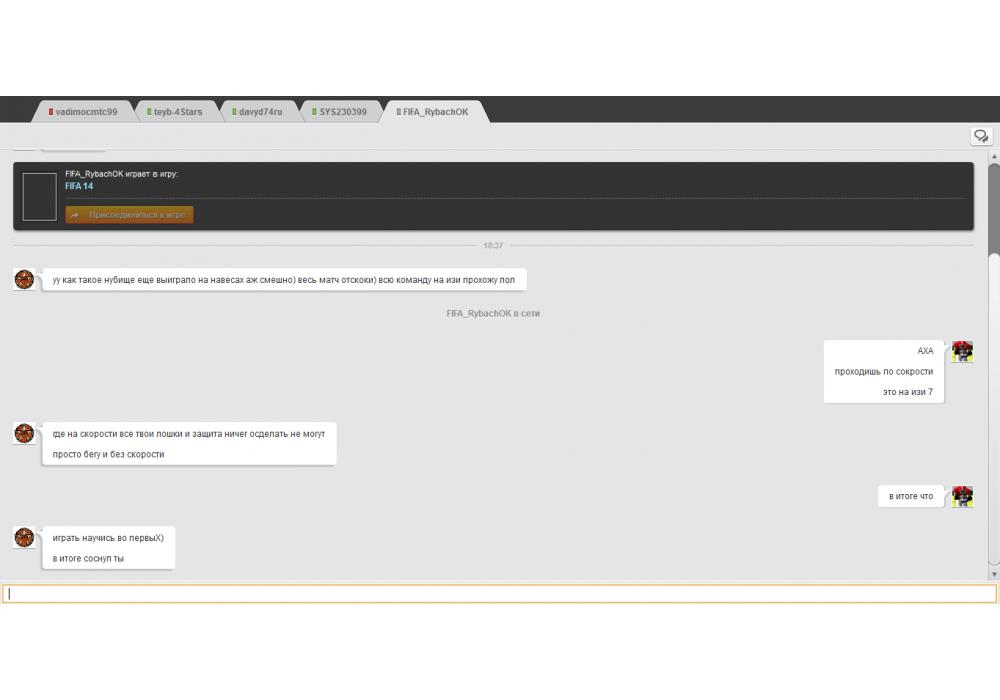Click your avatar next to the 'АХА' message
This screenshot has height=700, width=1000.
click(x=962, y=352)
